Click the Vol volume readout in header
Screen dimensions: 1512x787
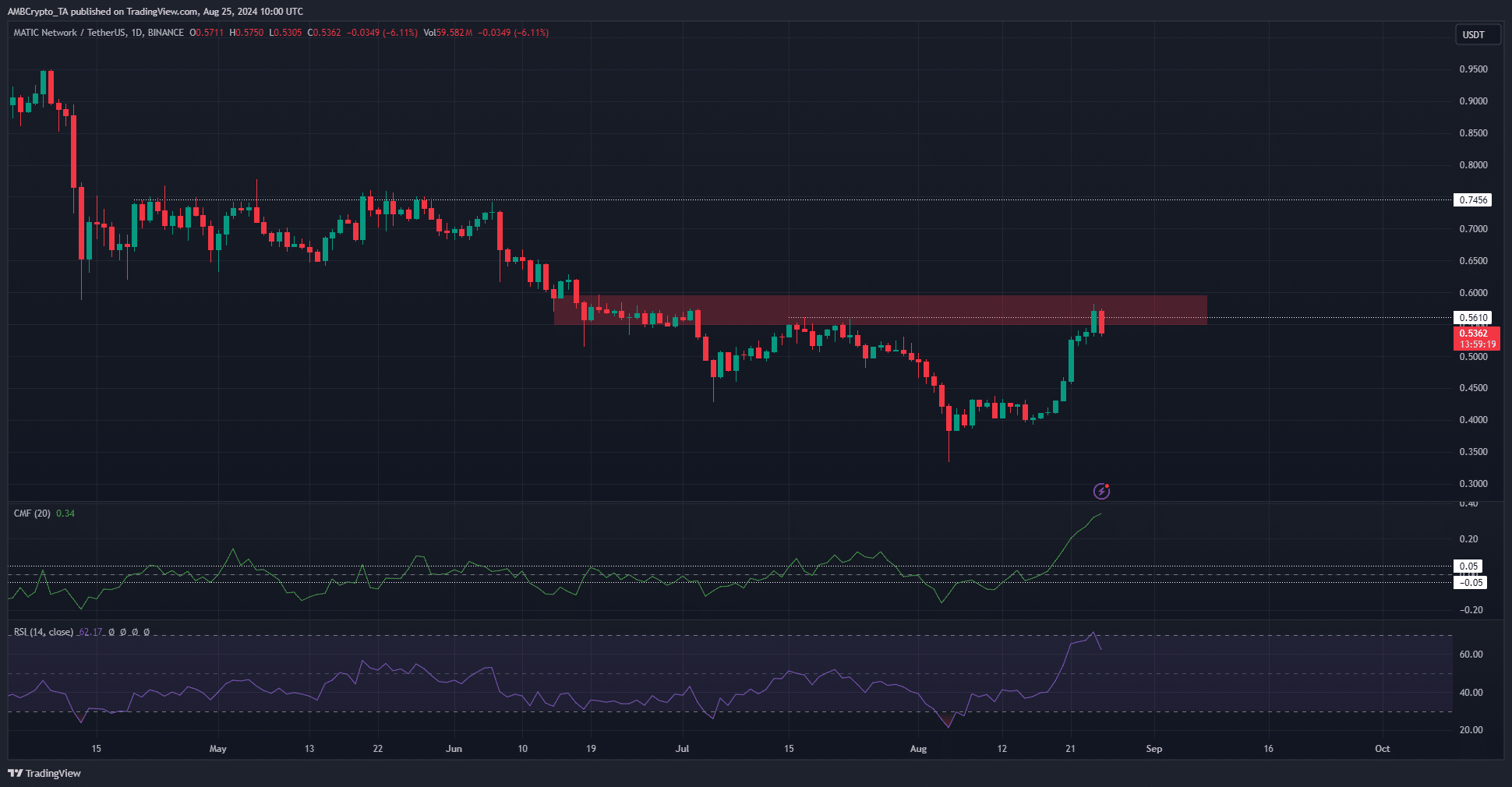449,33
